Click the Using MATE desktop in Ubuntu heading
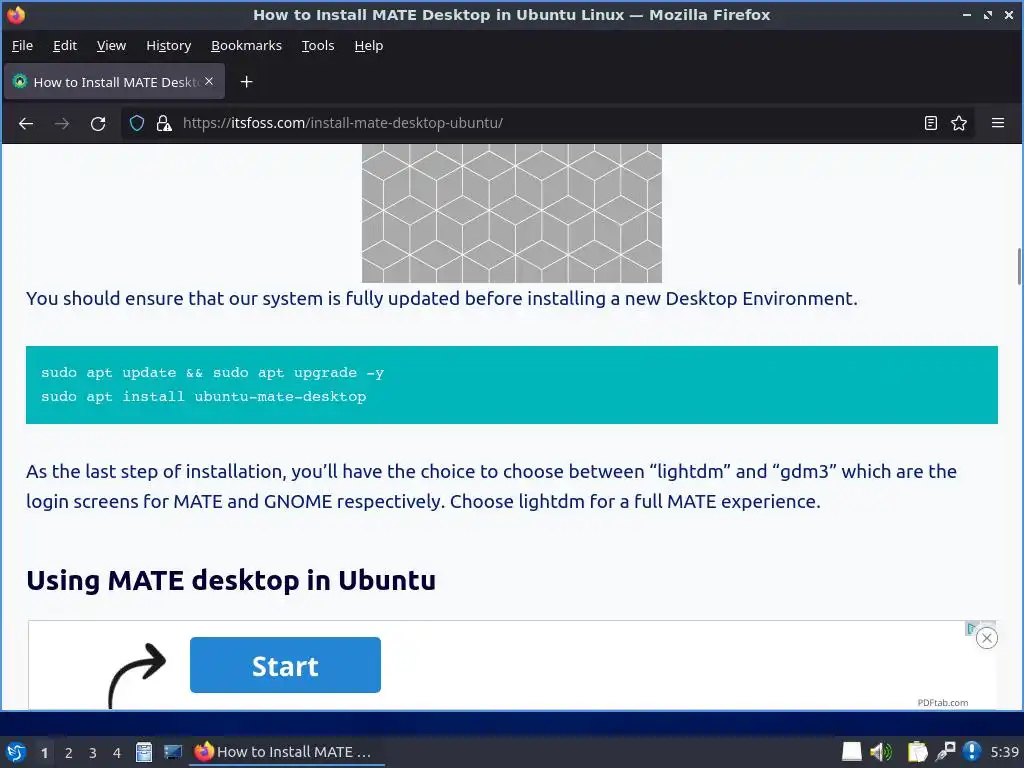Image resolution: width=1024 pixels, height=768 pixels. 231,580
